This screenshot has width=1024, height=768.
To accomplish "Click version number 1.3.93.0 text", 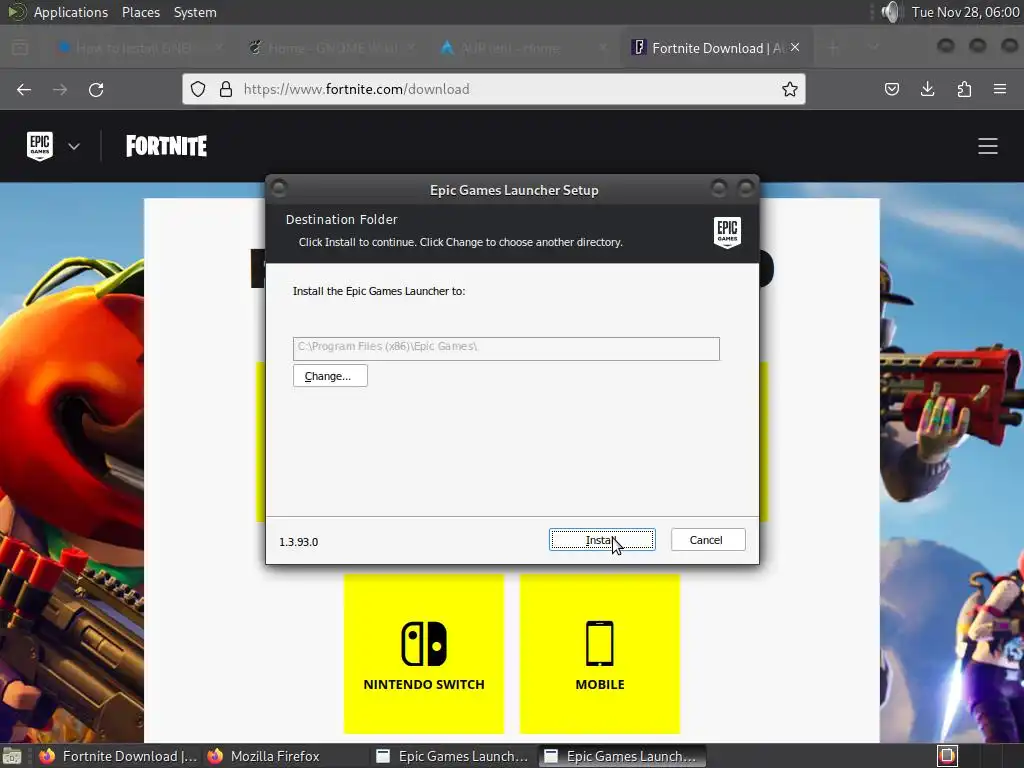I will 298,542.
